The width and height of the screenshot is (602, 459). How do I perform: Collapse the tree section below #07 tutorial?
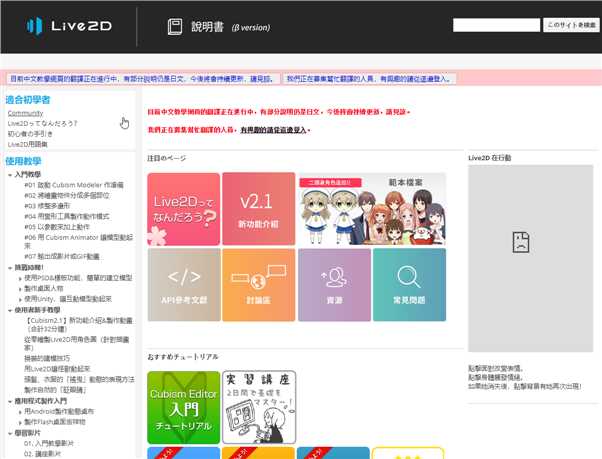(x=10, y=268)
